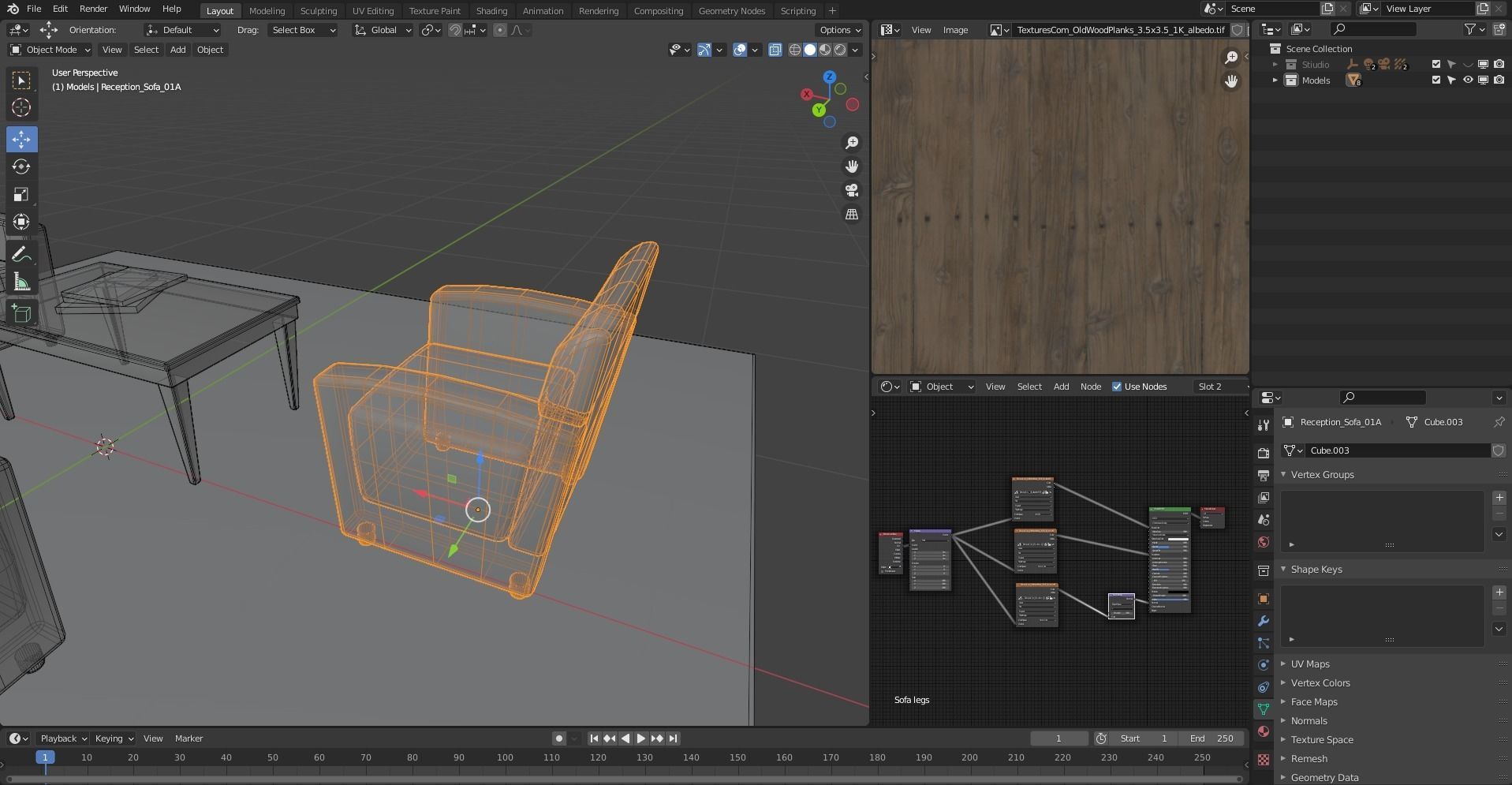Open the Orientation Default dropdown
This screenshot has height=785, width=1512.
[x=183, y=30]
